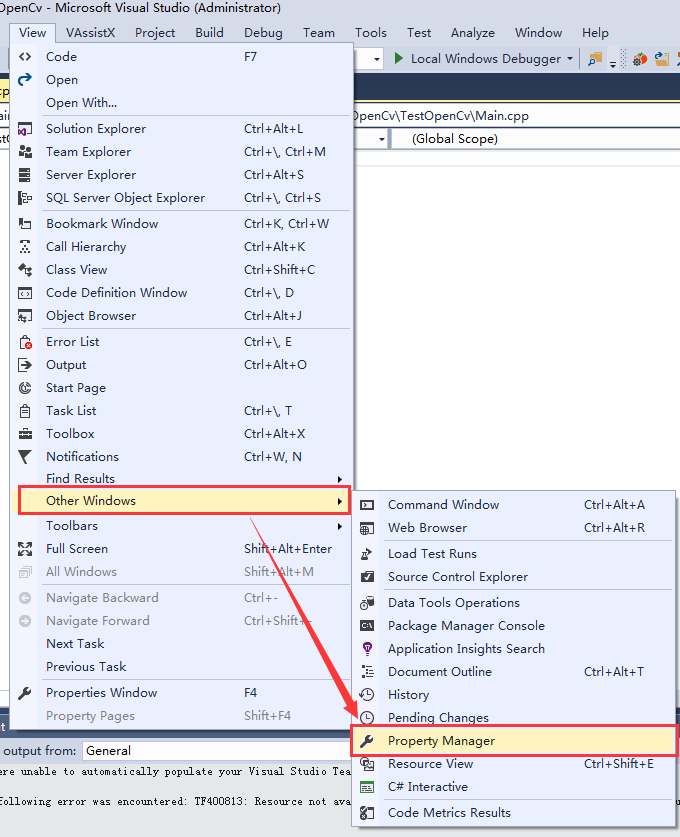Click the Server Explorer icon
This screenshot has height=837, width=680.
pos(25,175)
